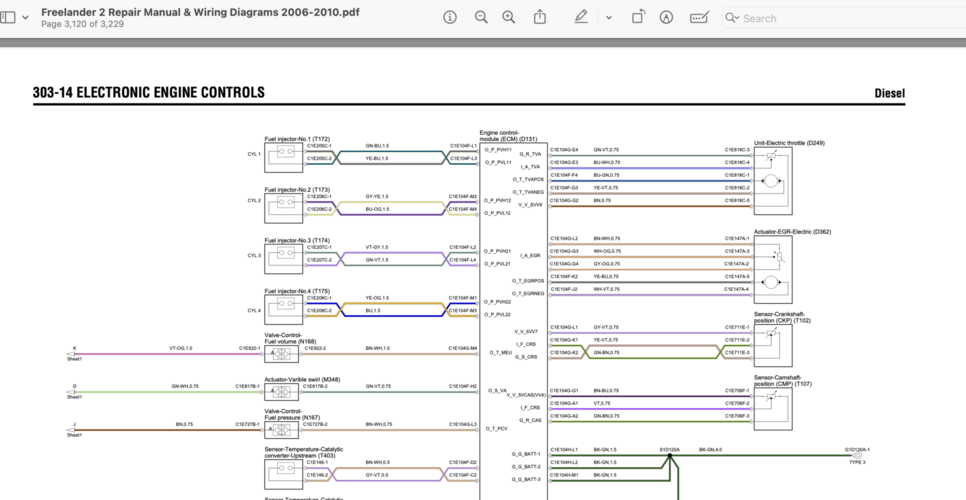The height and width of the screenshot is (500, 966).
Task: Click the electric throttle motor symbol
Action: [x=771, y=181]
